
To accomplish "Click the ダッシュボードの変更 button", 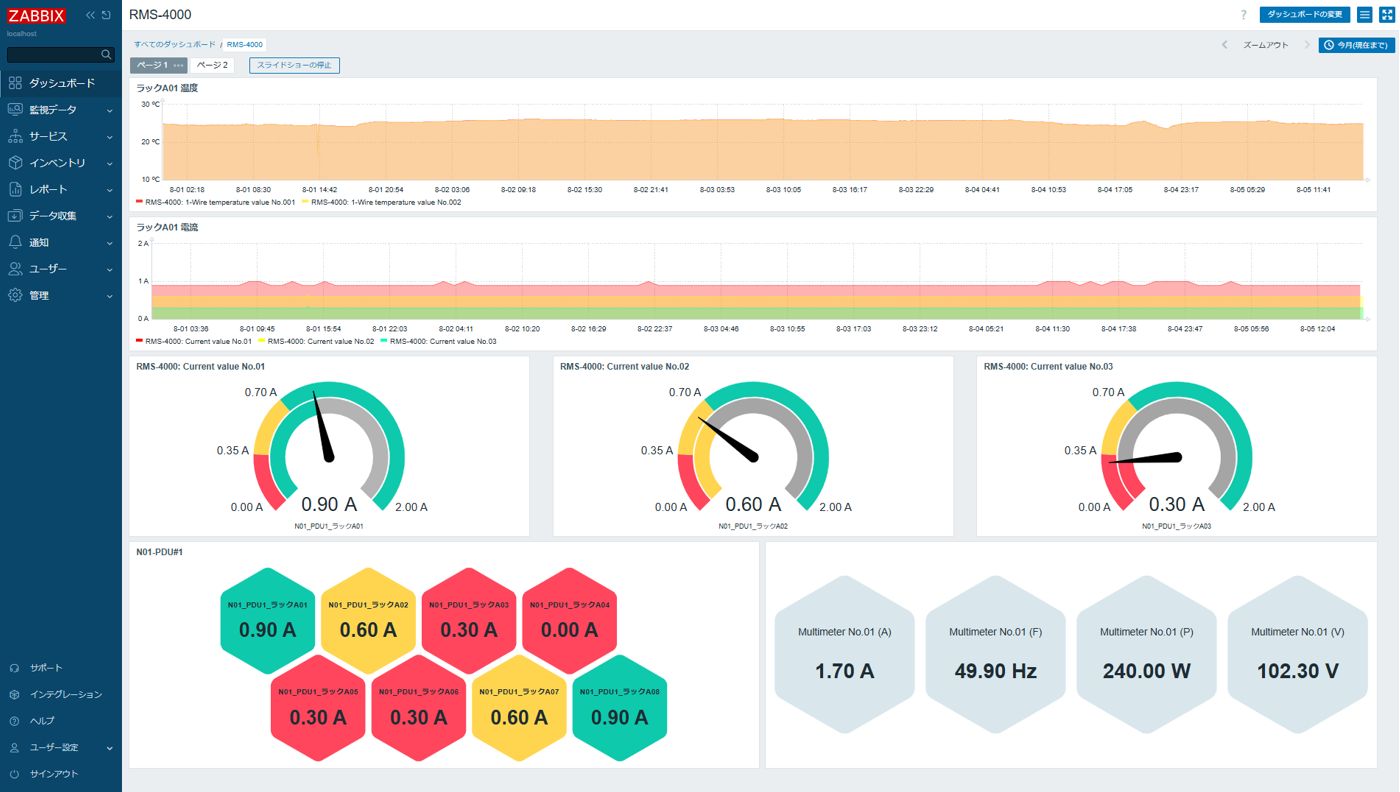I will [1304, 15].
